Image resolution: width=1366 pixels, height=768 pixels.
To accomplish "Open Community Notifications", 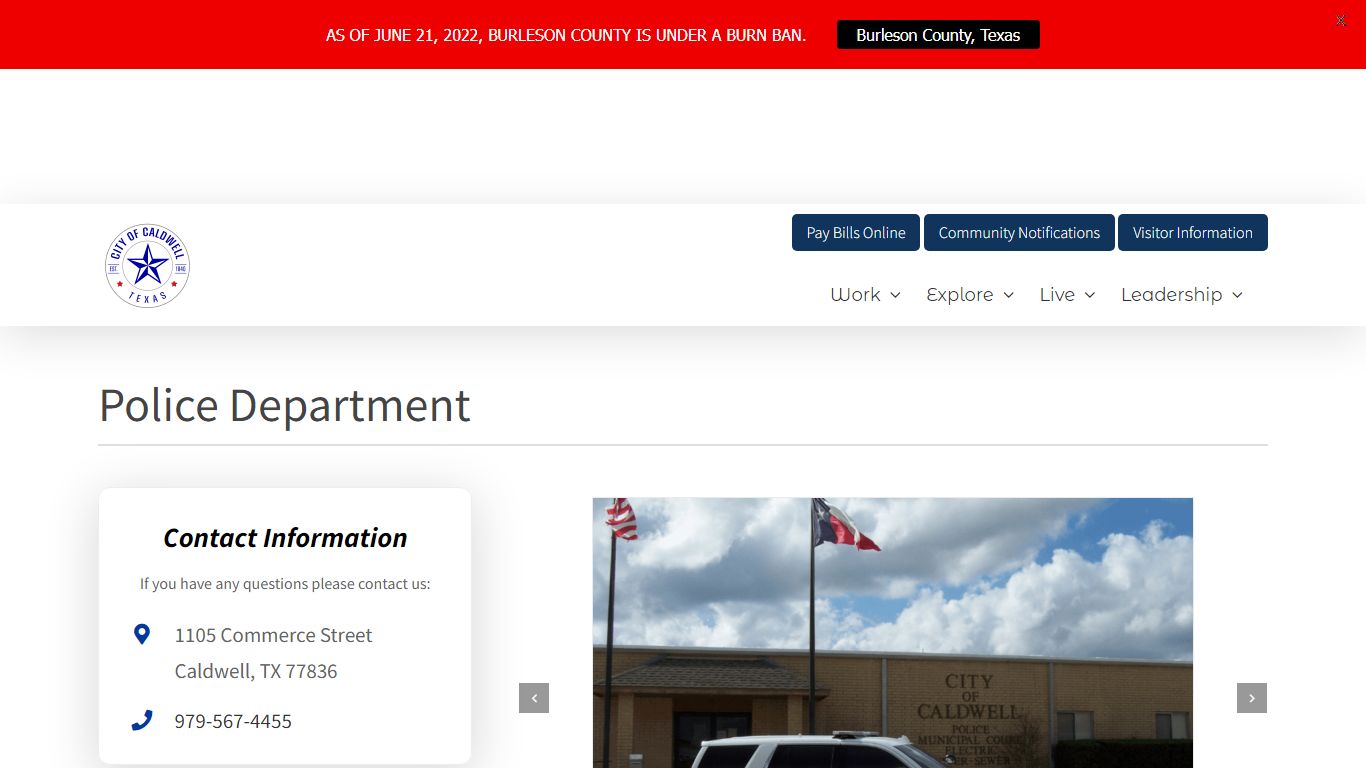I will click(x=1019, y=232).
